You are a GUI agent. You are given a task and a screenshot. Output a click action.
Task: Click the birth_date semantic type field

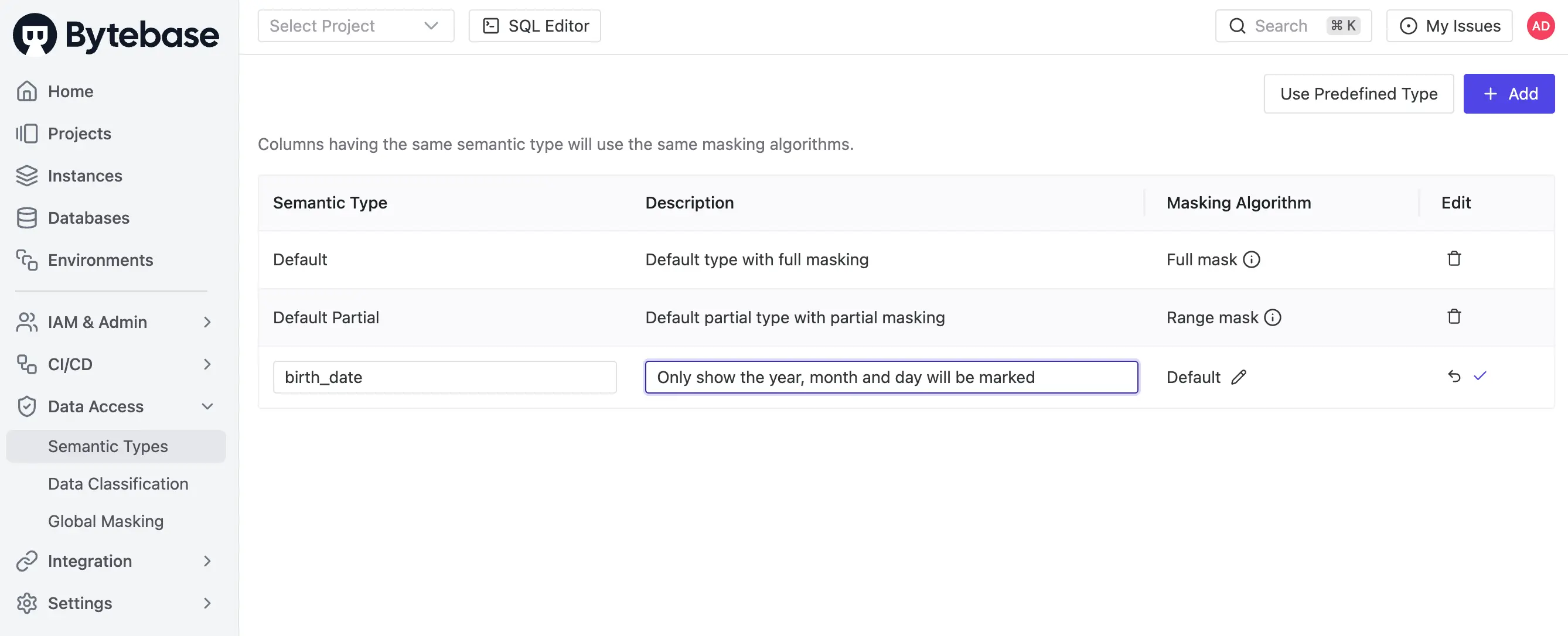pos(444,377)
